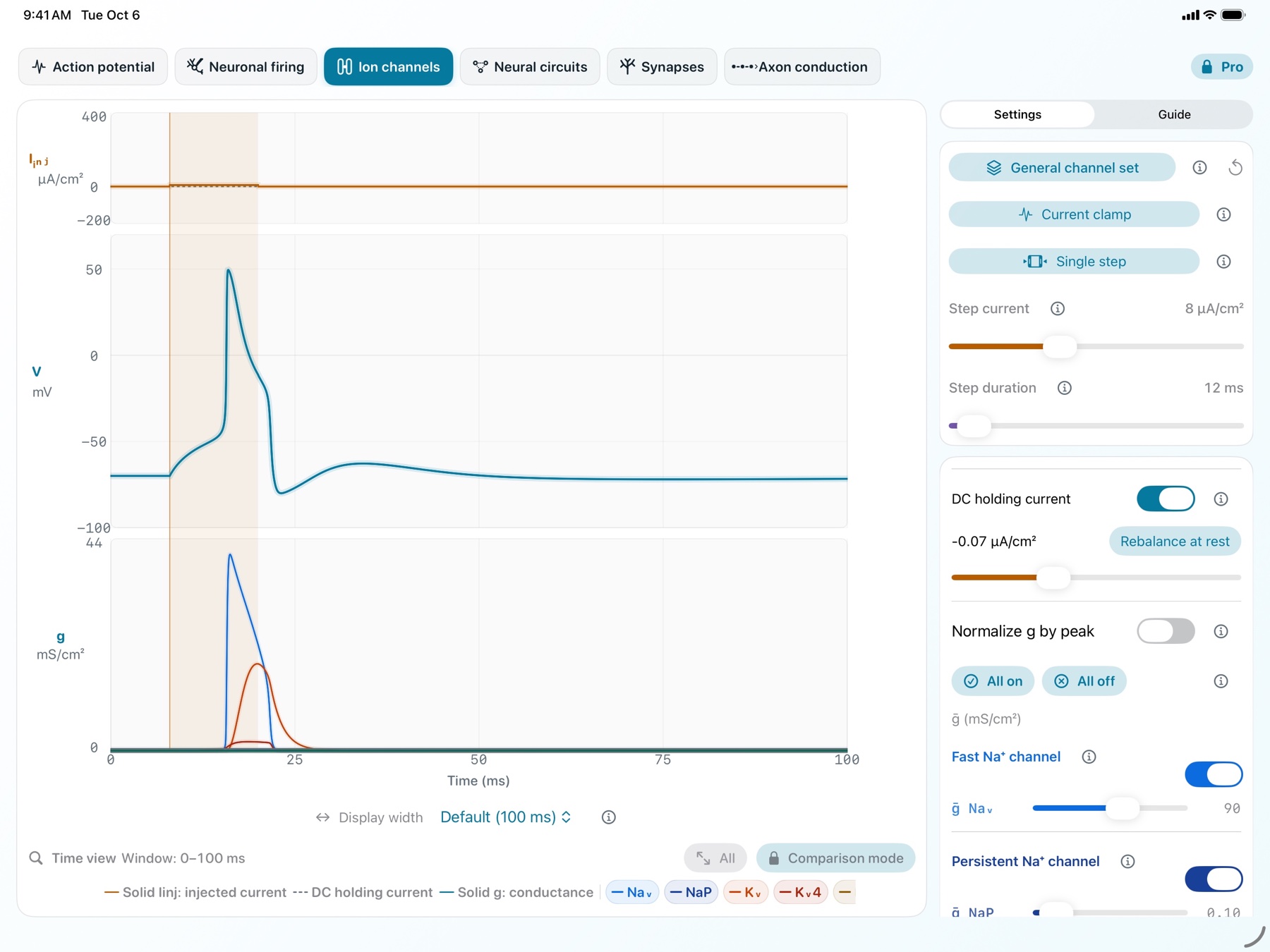Open the Axon conduction tab
Image resolution: width=1270 pixels, height=952 pixels.
[802, 67]
